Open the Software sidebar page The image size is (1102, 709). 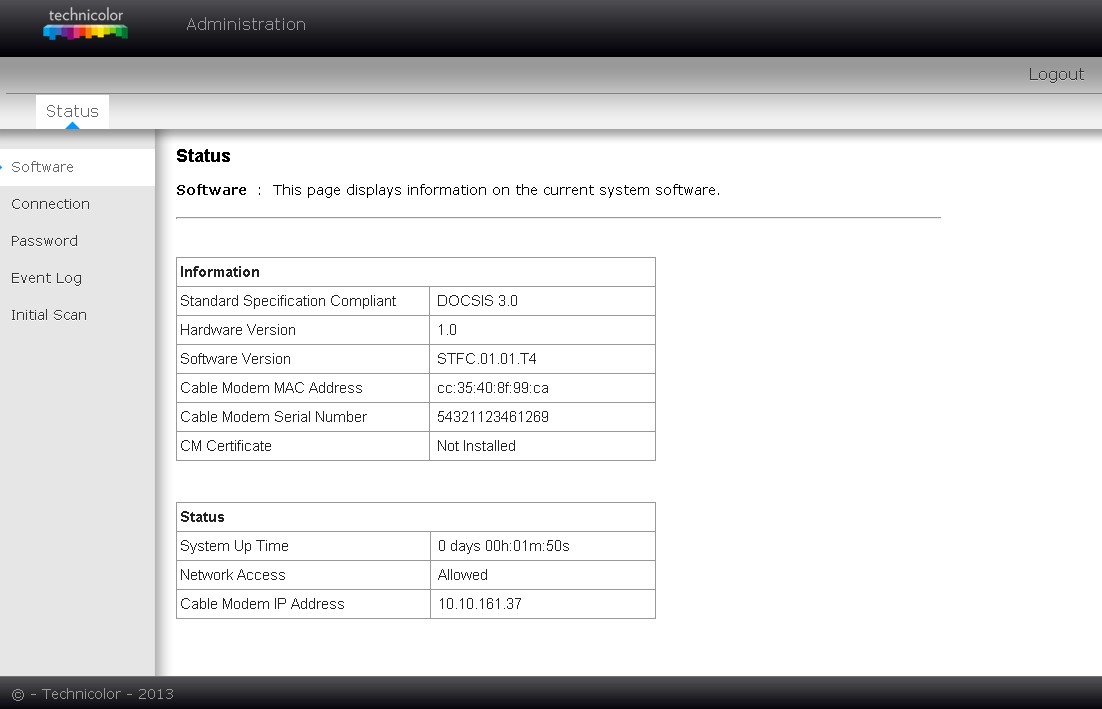pos(42,167)
